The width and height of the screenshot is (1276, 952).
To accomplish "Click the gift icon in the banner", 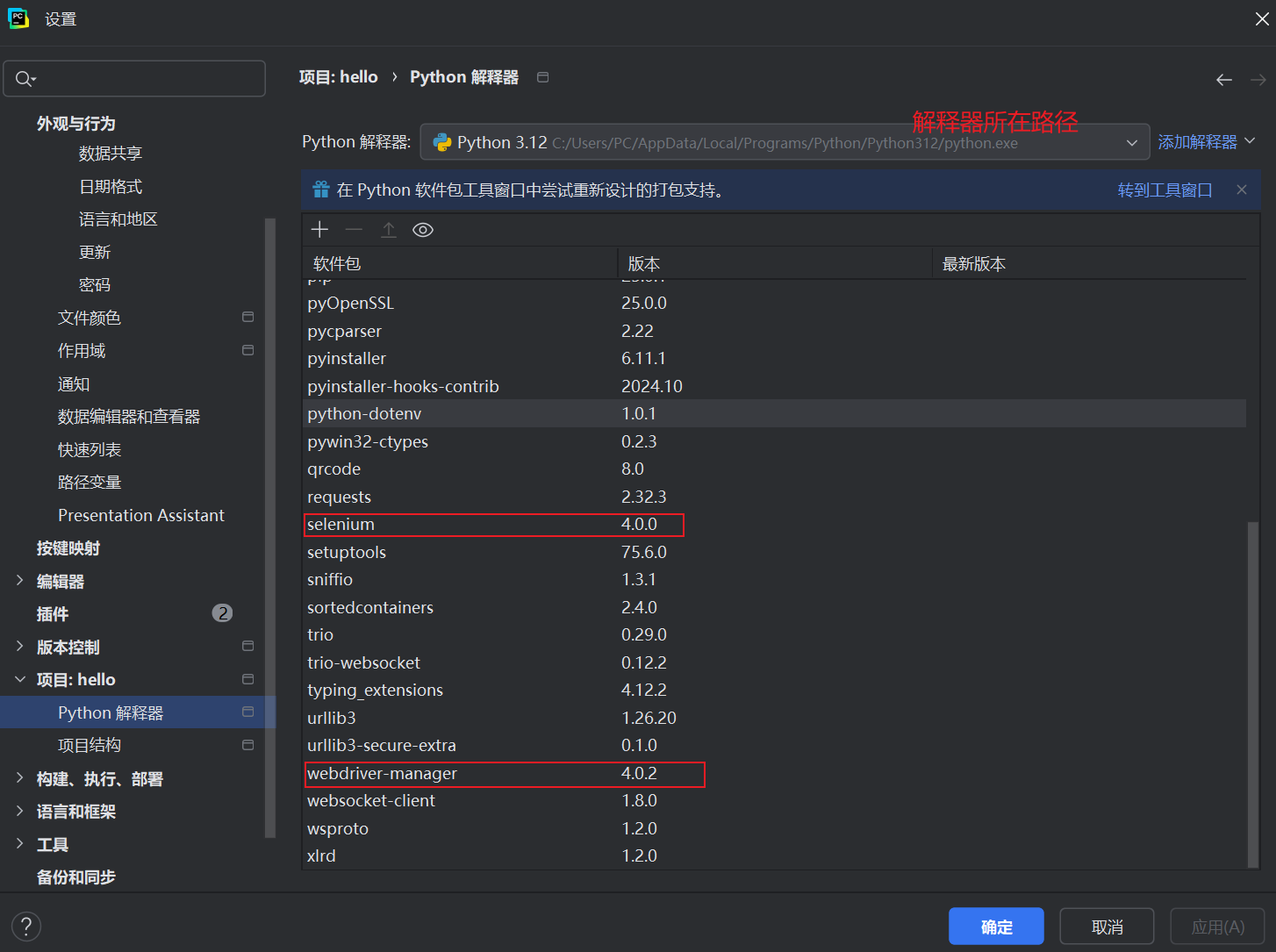I will [x=321, y=190].
